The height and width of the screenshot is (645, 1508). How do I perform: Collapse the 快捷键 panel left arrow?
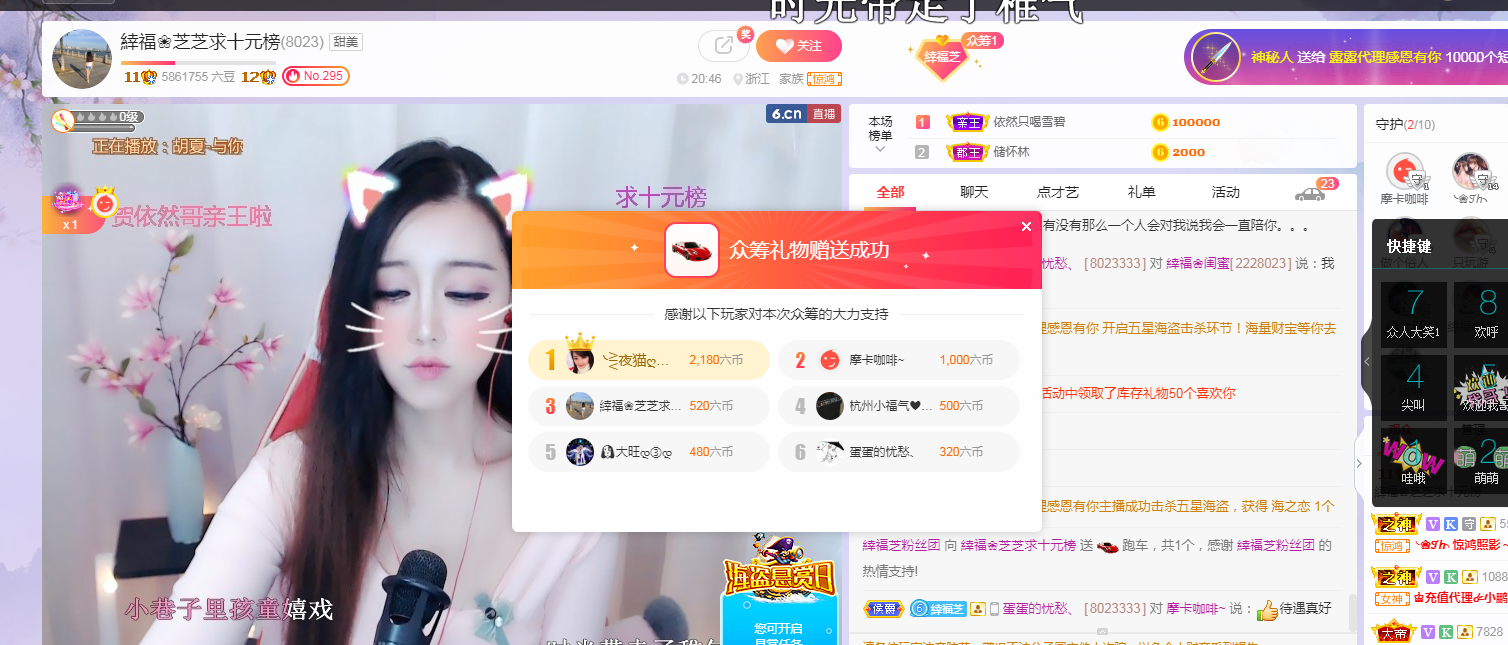point(1366,361)
